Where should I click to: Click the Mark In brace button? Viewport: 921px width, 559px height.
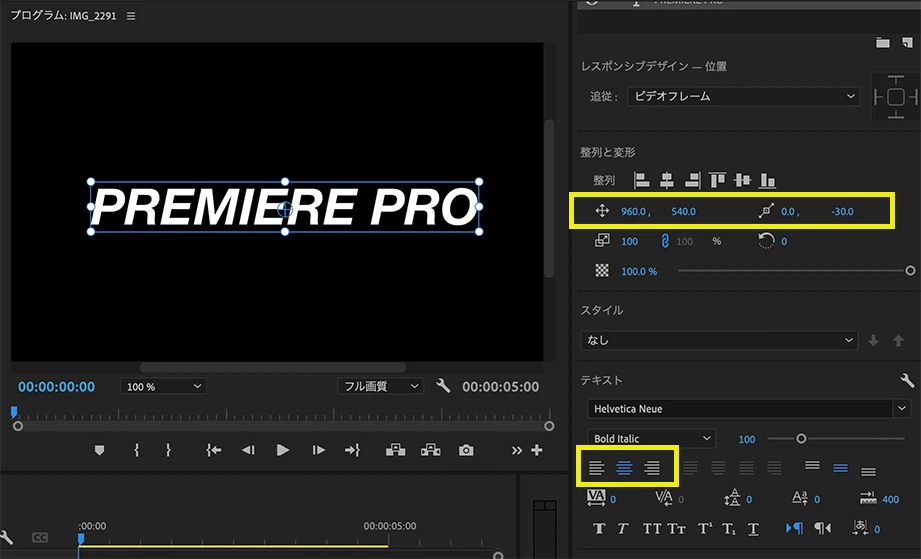[x=136, y=450]
